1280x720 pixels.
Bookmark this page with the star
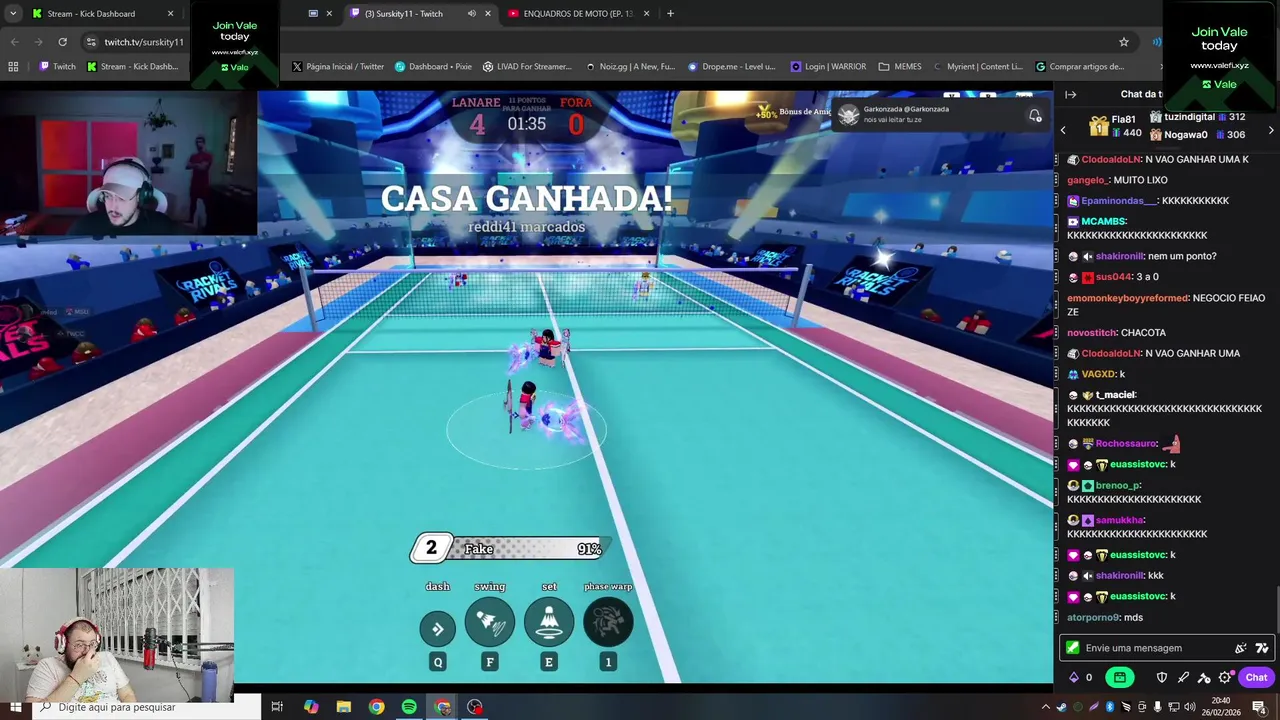coord(1124,42)
